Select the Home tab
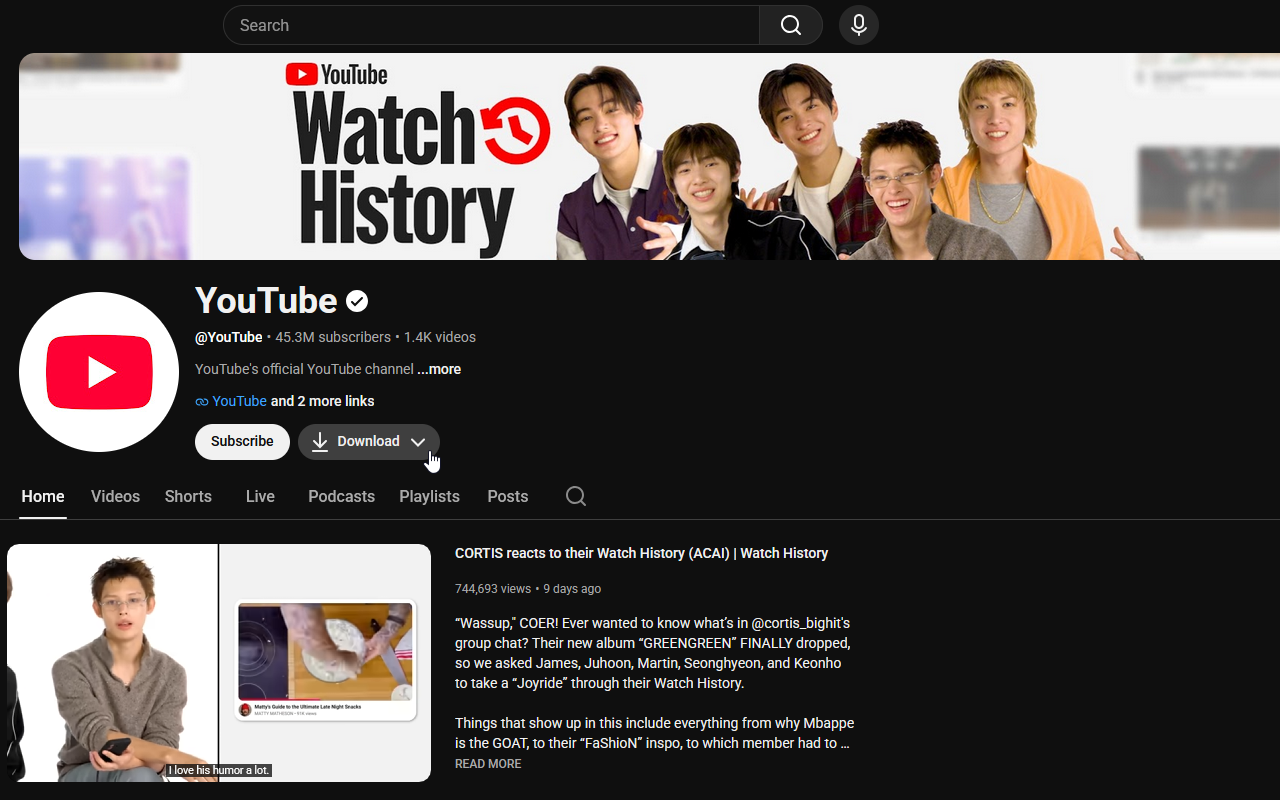The height and width of the screenshot is (800, 1280). [43, 496]
